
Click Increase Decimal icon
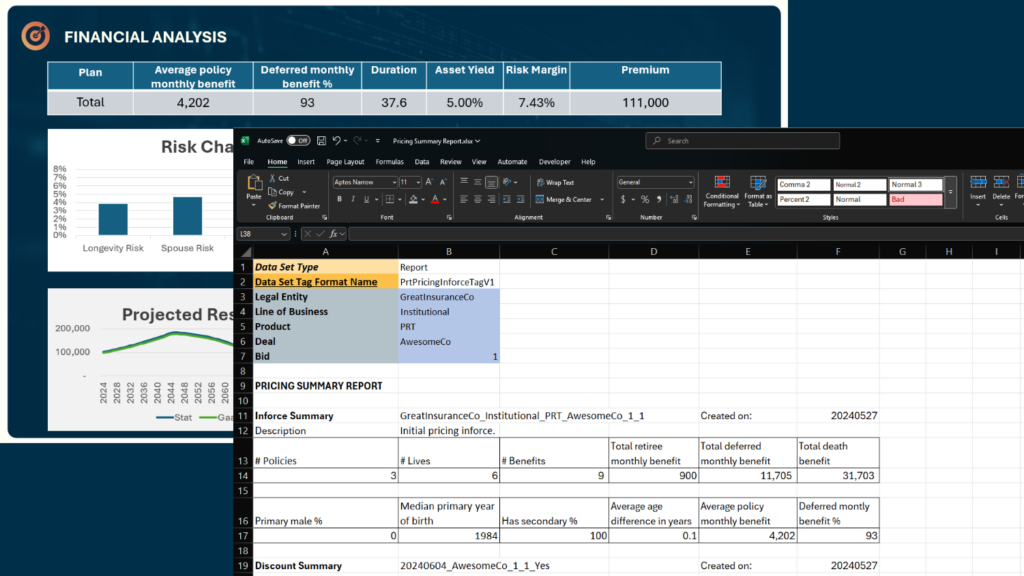click(x=674, y=199)
